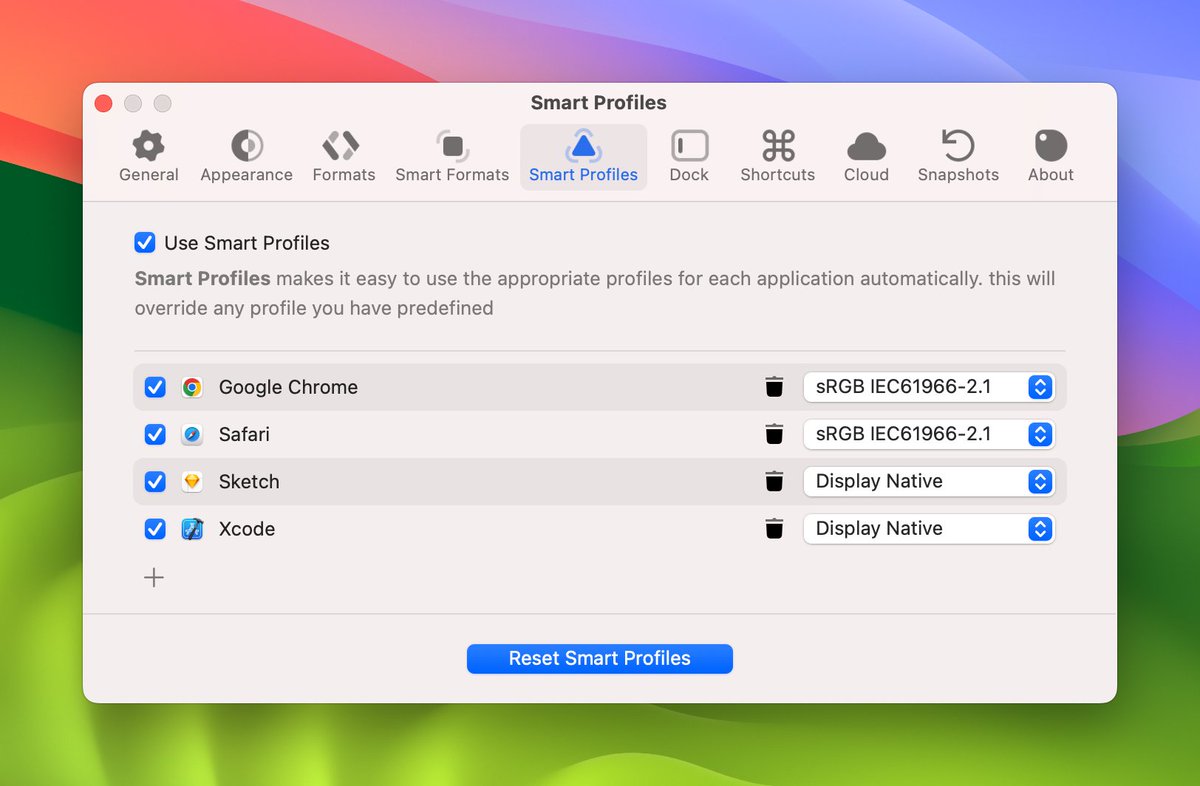Open the General settings tab icon
Image resolution: width=1200 pixels, height=786 pixels.
coord(148,146)
